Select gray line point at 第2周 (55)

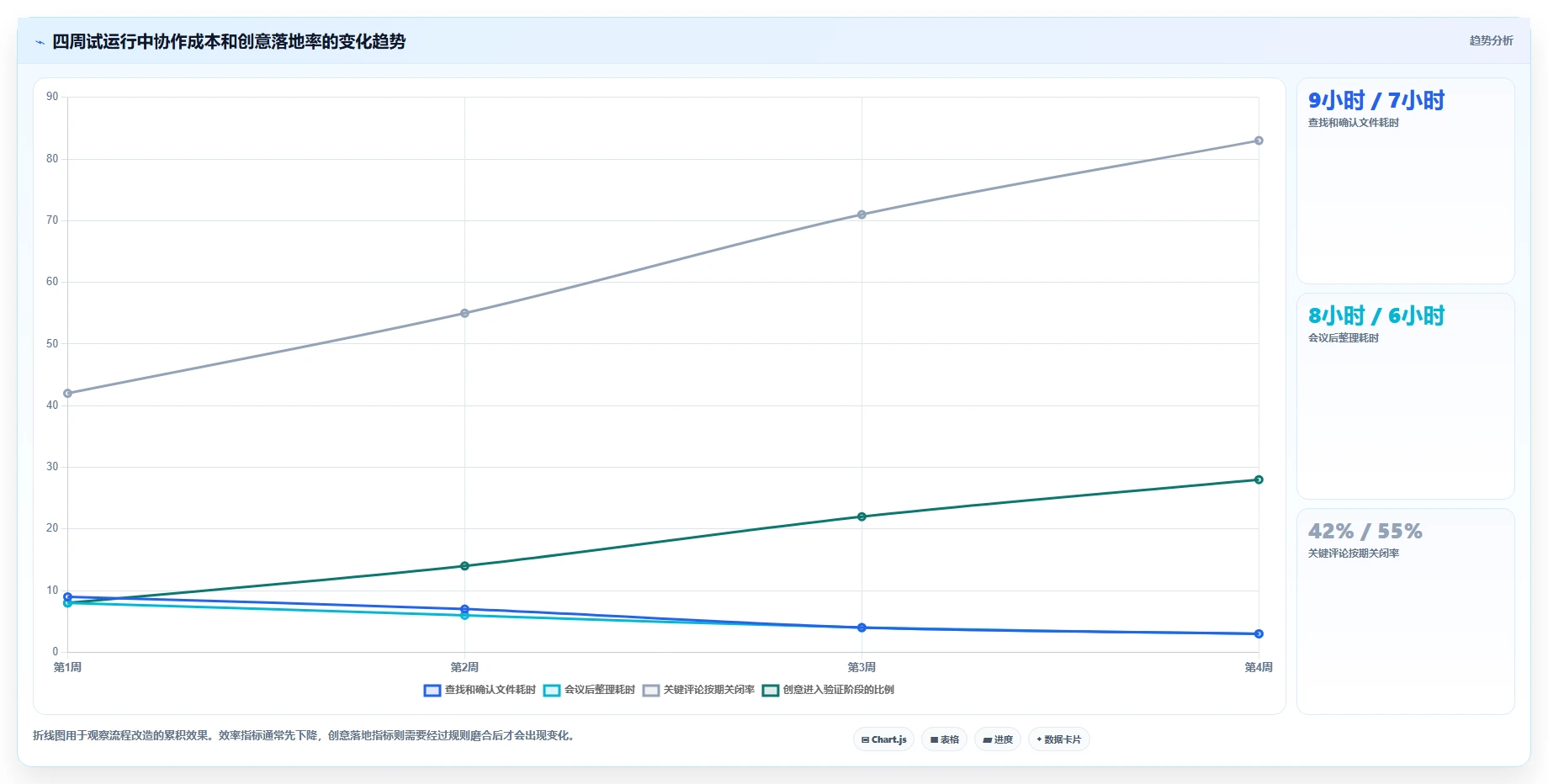464,313
